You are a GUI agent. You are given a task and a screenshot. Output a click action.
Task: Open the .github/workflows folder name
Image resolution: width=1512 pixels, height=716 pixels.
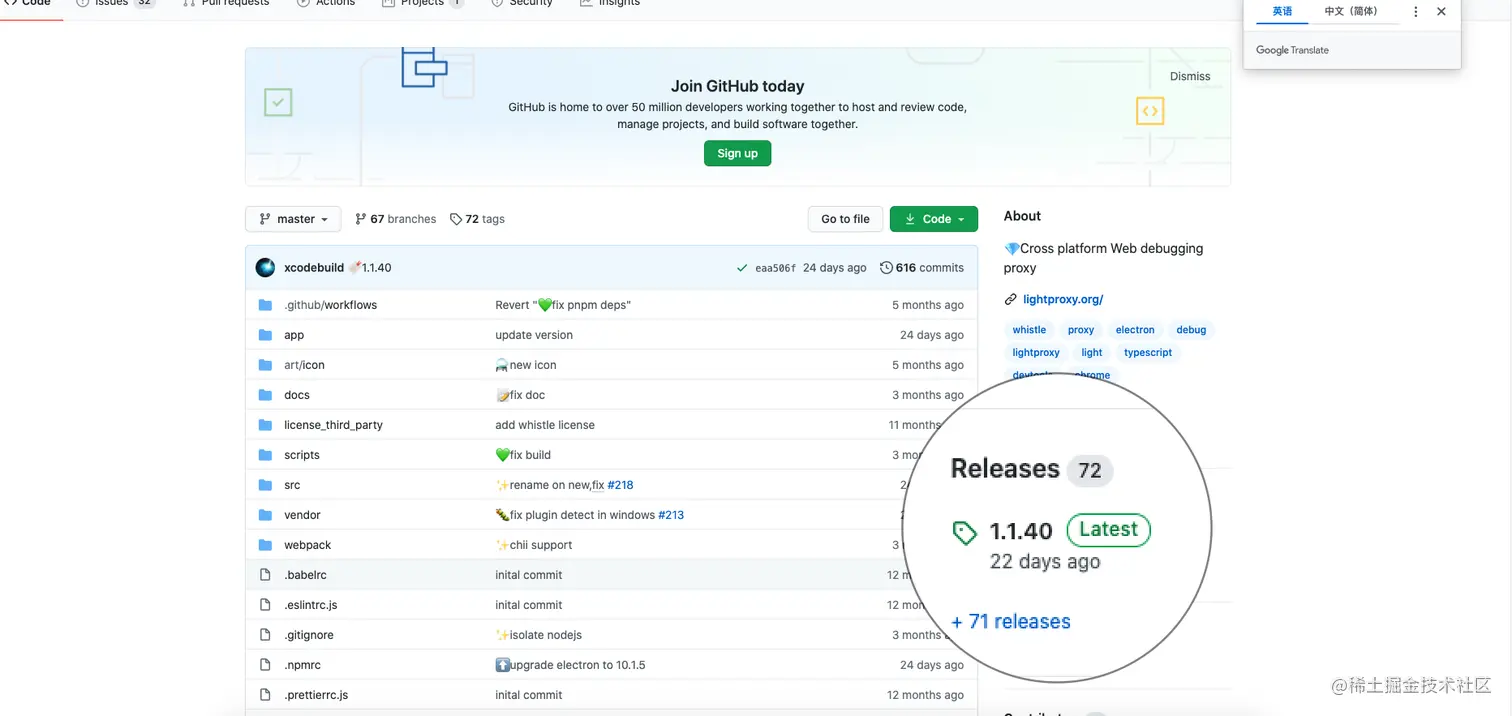[x=330, y=305]
